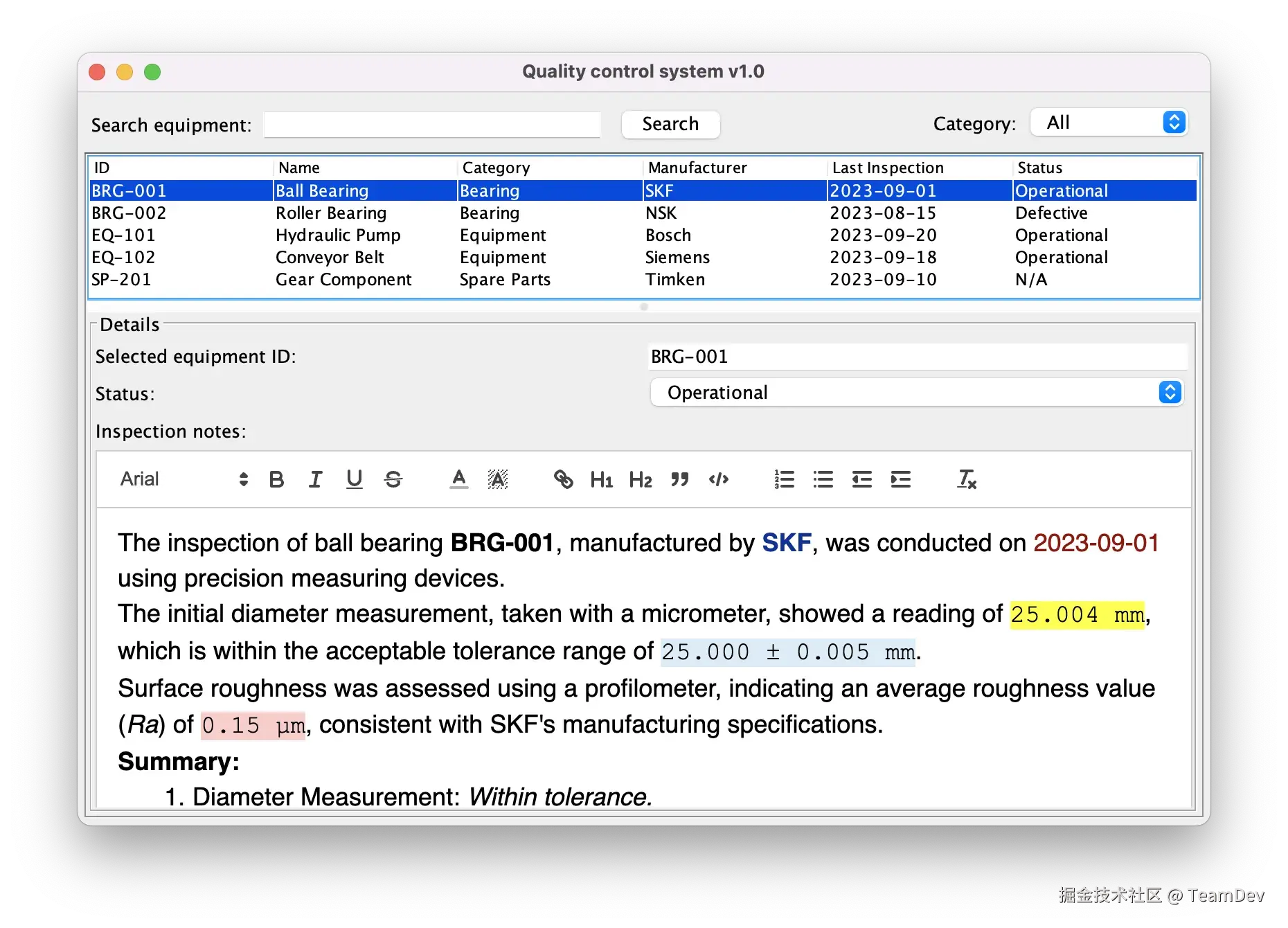Sort table by the Manufacturer column header

click(697, 167)
